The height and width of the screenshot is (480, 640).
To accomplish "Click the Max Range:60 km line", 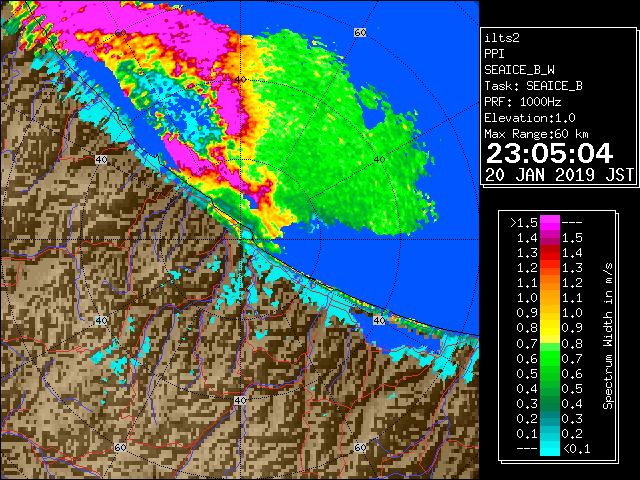I will tap(536, 134).
